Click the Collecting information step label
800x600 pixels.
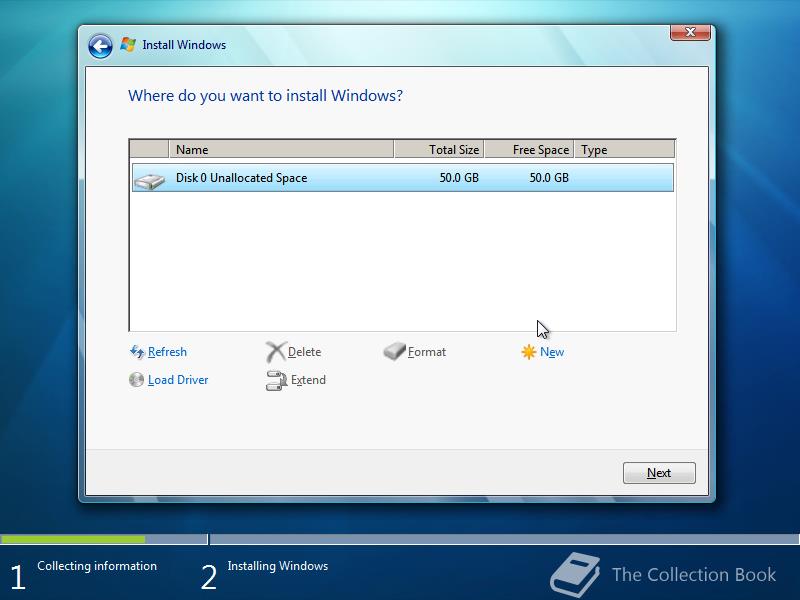97,566
